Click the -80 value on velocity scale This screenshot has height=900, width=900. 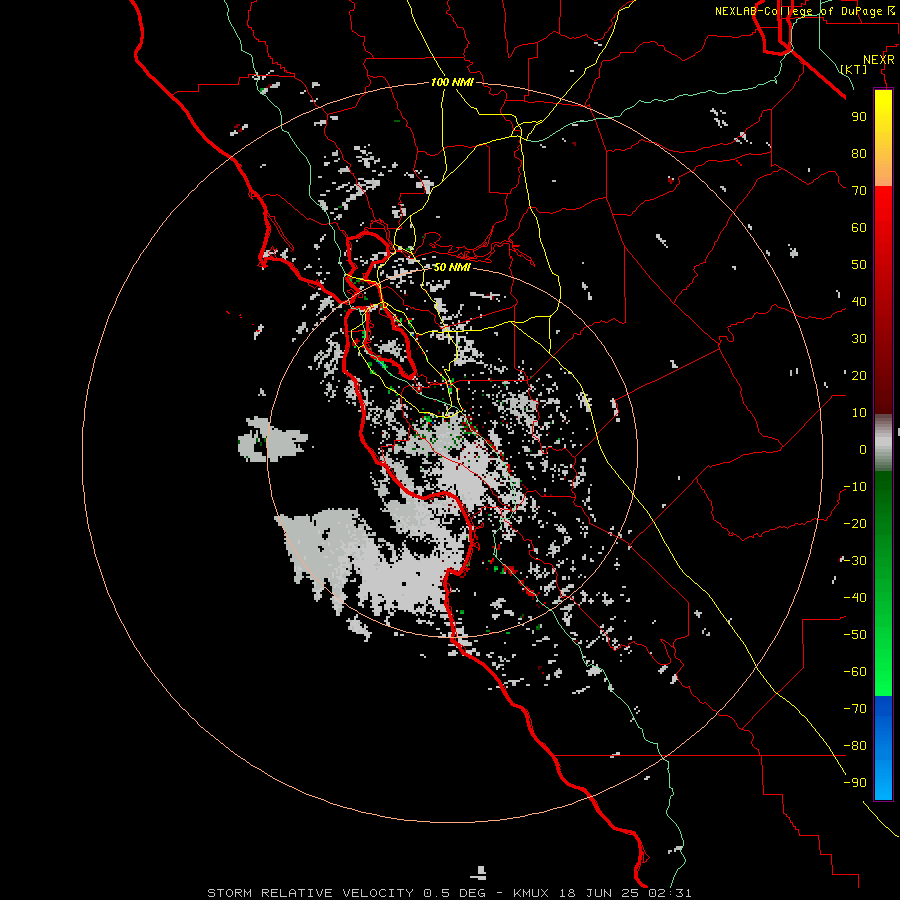tap(855, 746)
